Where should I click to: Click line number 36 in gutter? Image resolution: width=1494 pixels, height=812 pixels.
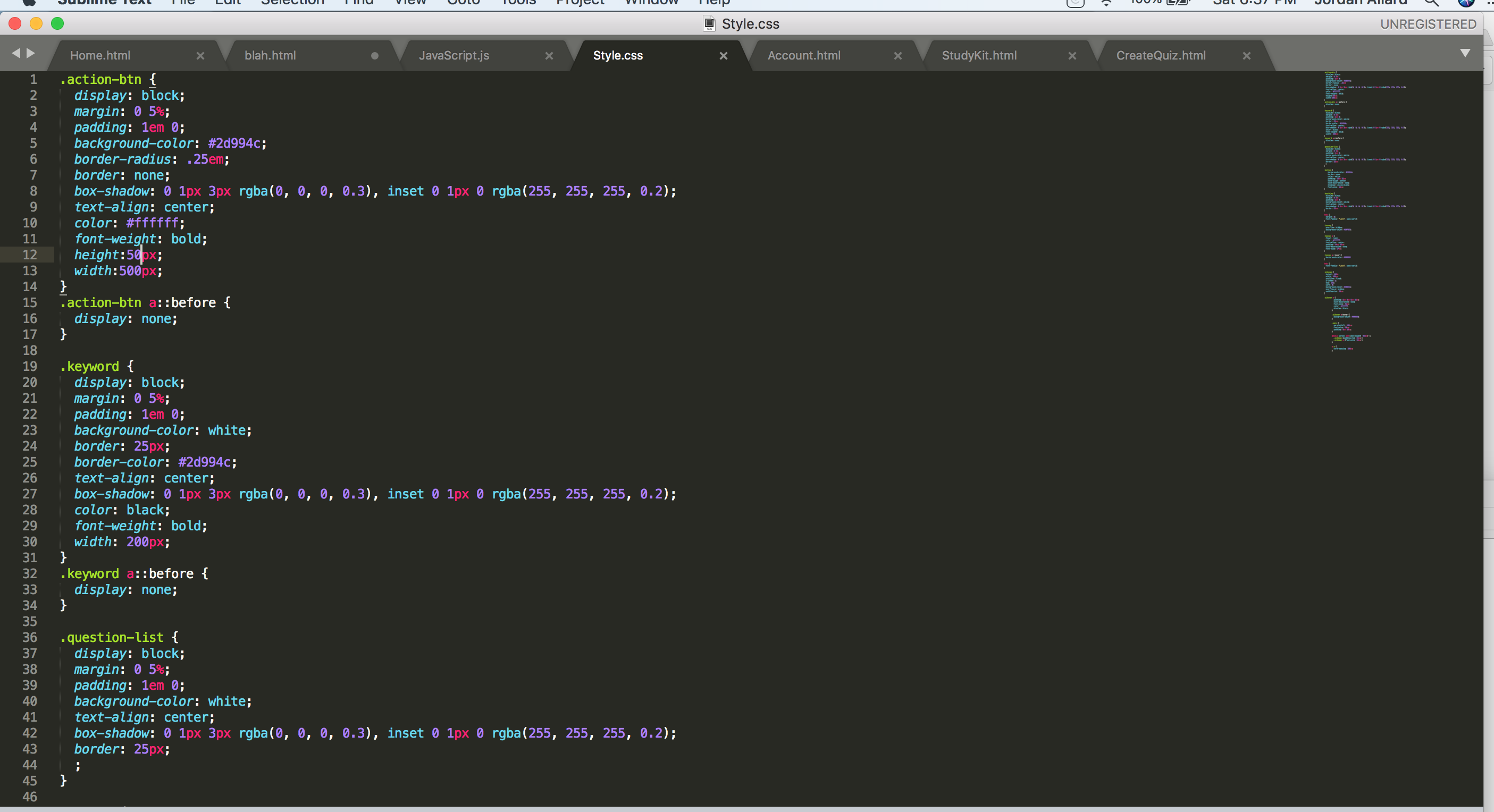click(x=30, y=638)
